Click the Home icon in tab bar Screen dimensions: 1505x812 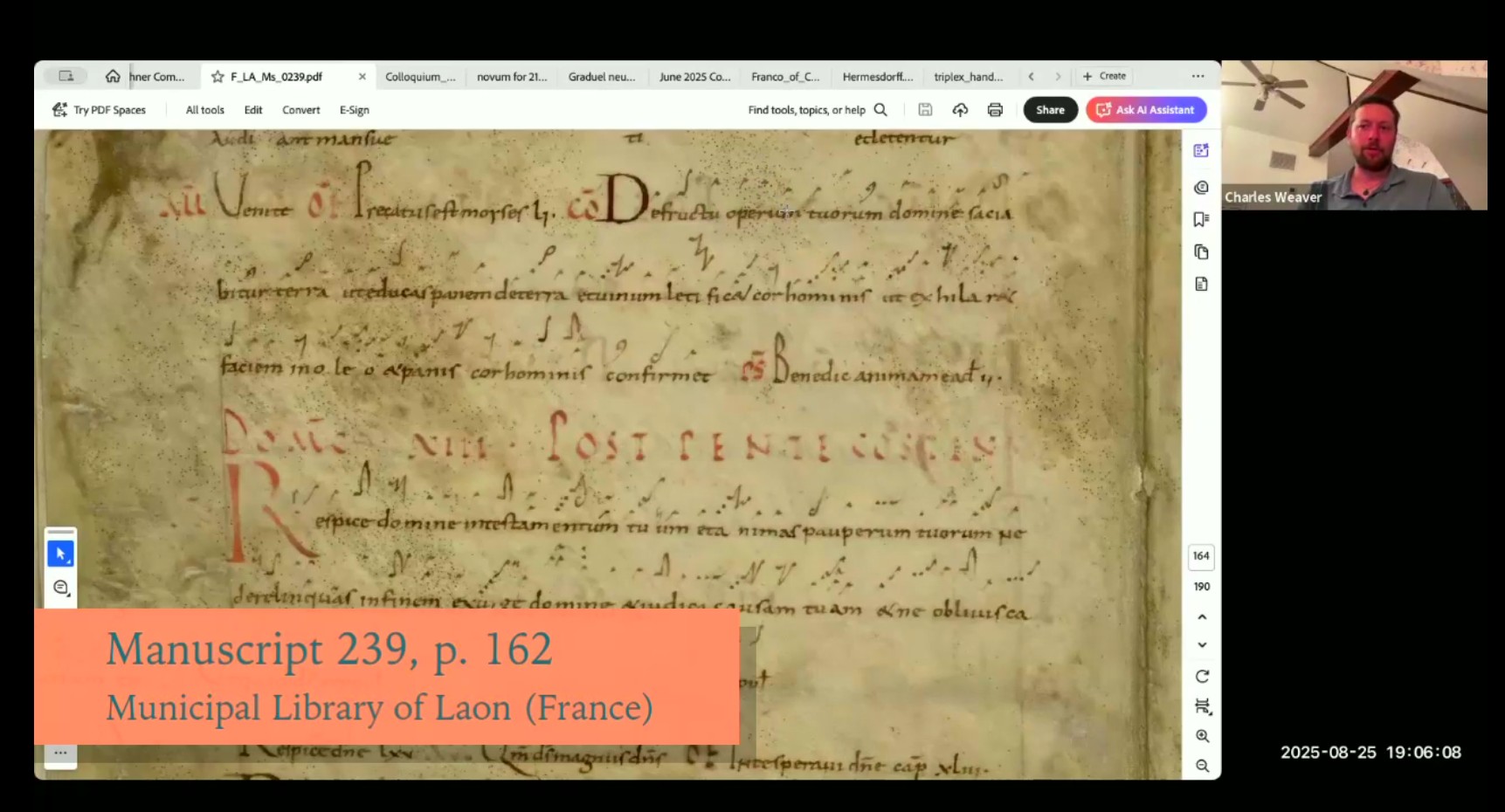click(113, 77)
